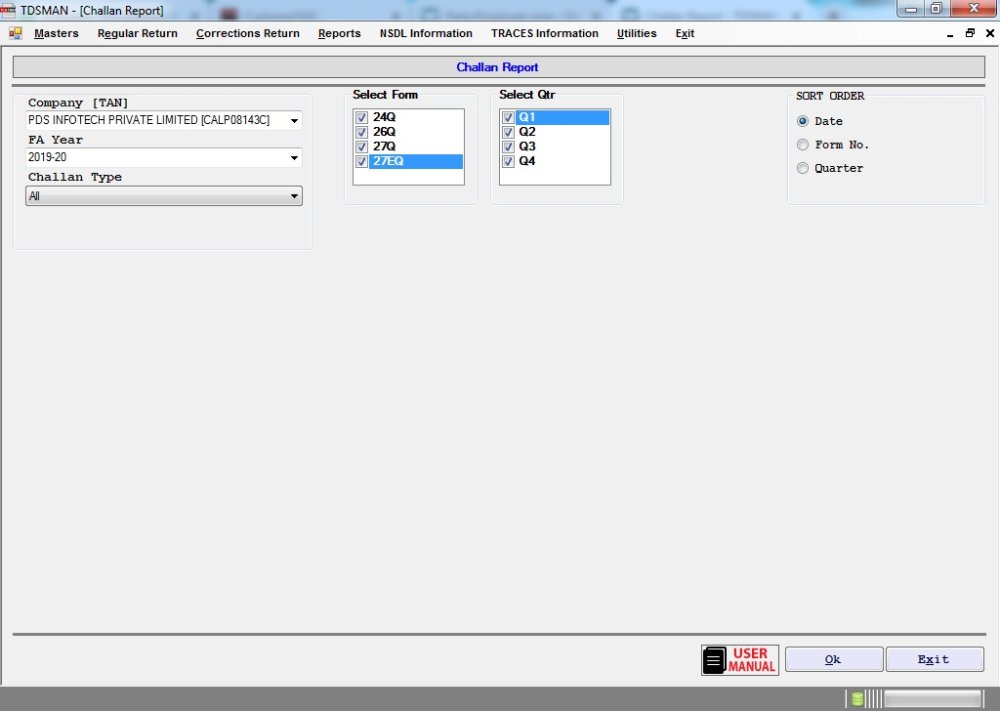Open the User Manual icon

pyautogui.click(x=740, y=659)
